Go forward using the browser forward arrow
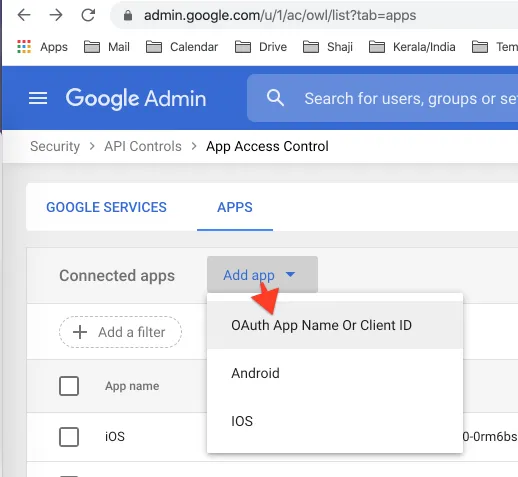Image resolution: width=518 pixels, height=477 pixels. [56, 15]
